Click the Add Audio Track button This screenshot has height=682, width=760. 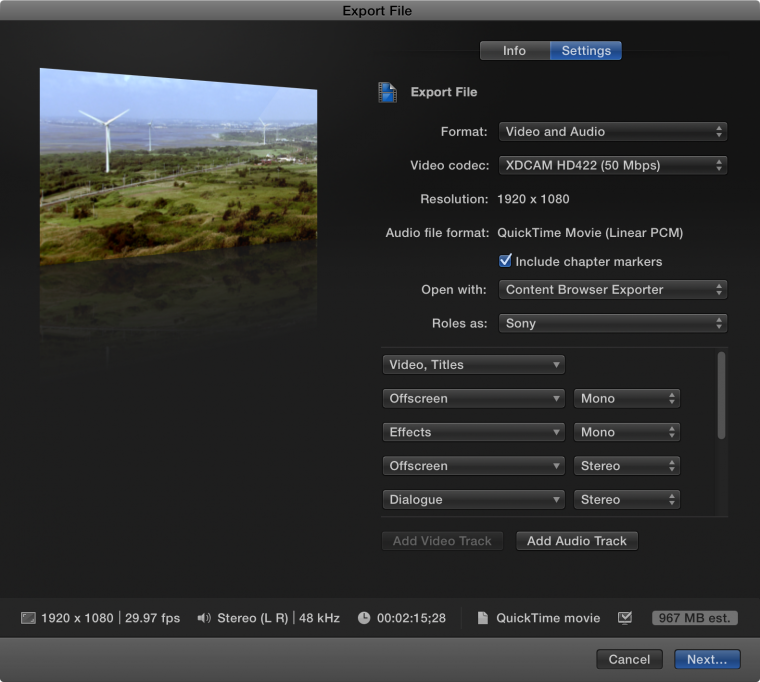(576, 541)
